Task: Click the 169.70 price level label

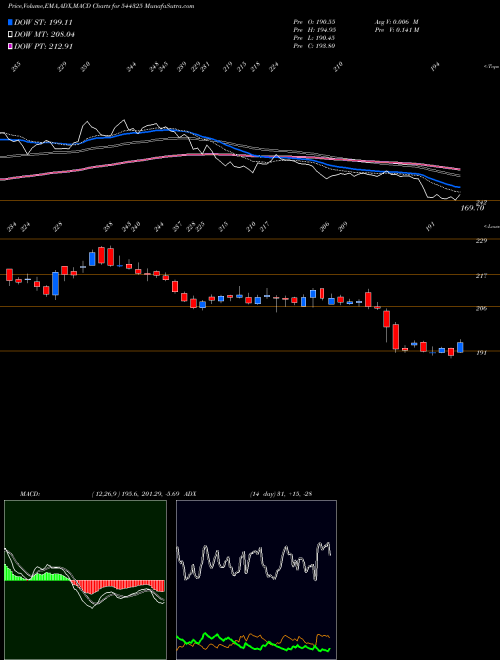Action: [473, 208]
